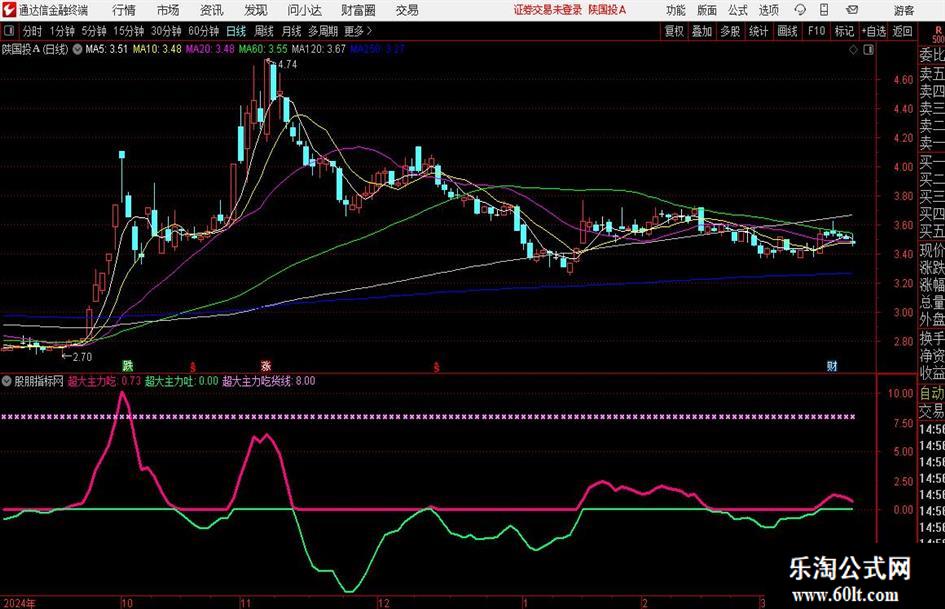
Task: Select the 日线 daily chart tab
Action: pos(236,31)
